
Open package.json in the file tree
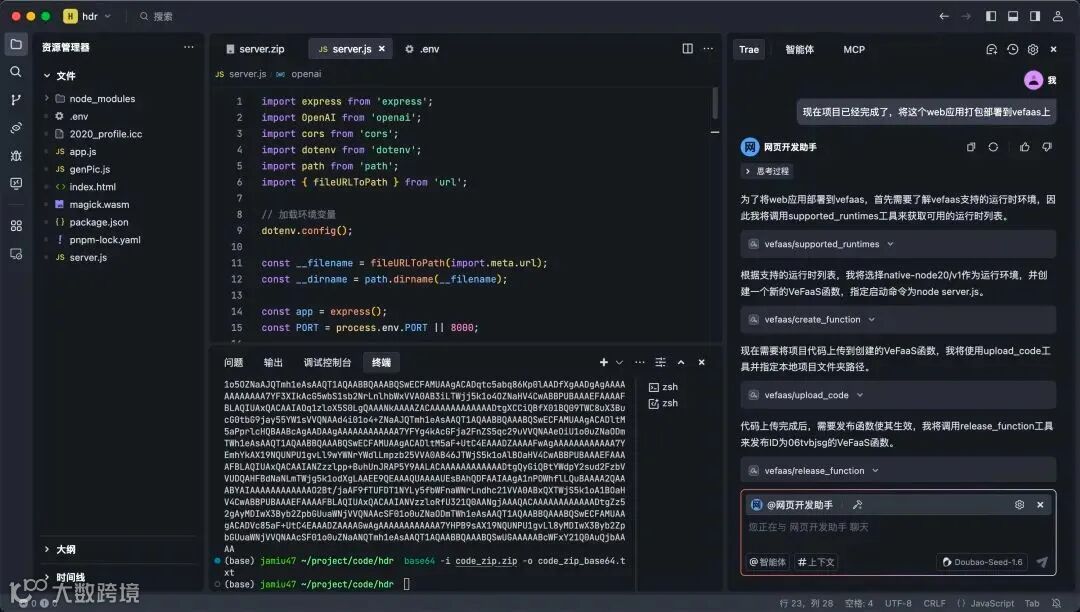click(x=98, y=222)
